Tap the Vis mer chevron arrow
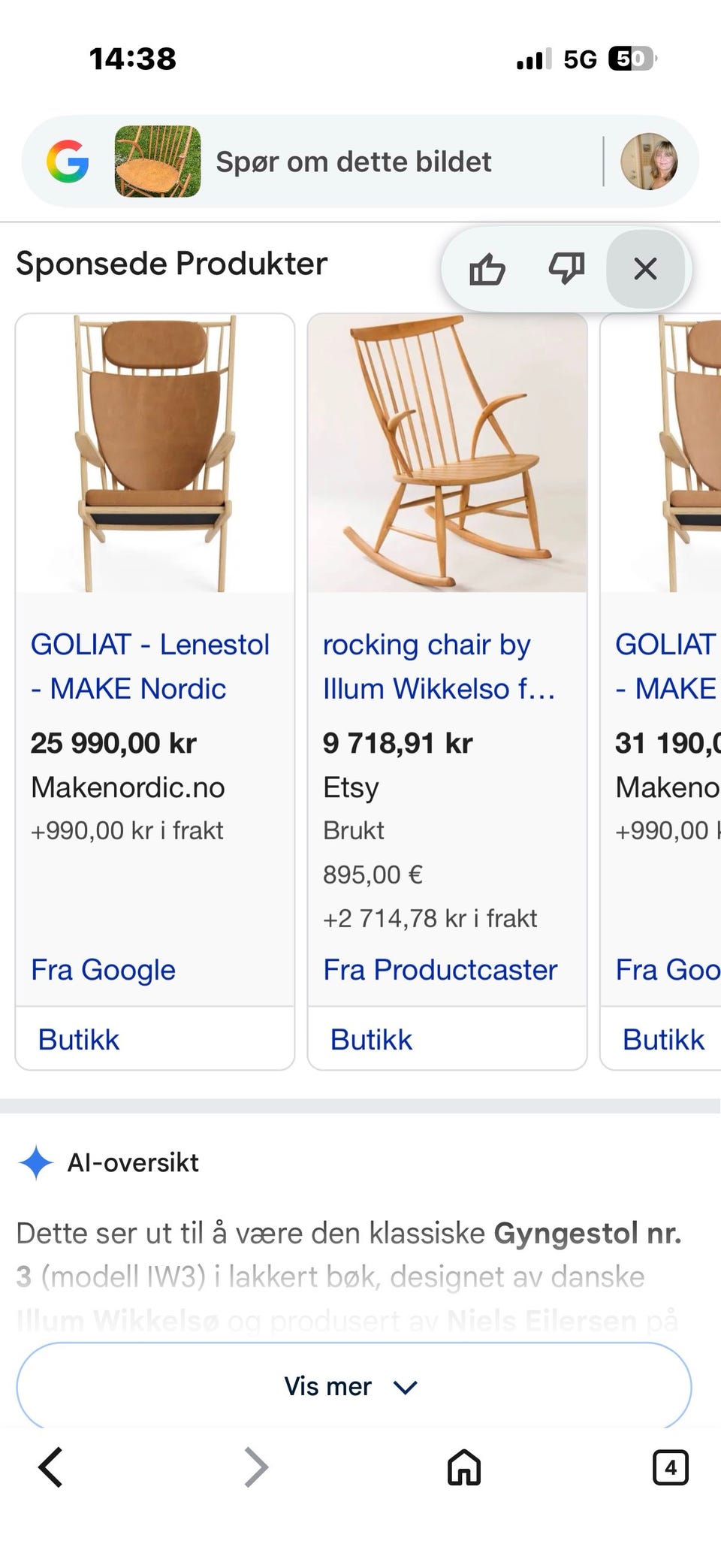Viewport: 721px width, 1568px height. coord(406,1387)
